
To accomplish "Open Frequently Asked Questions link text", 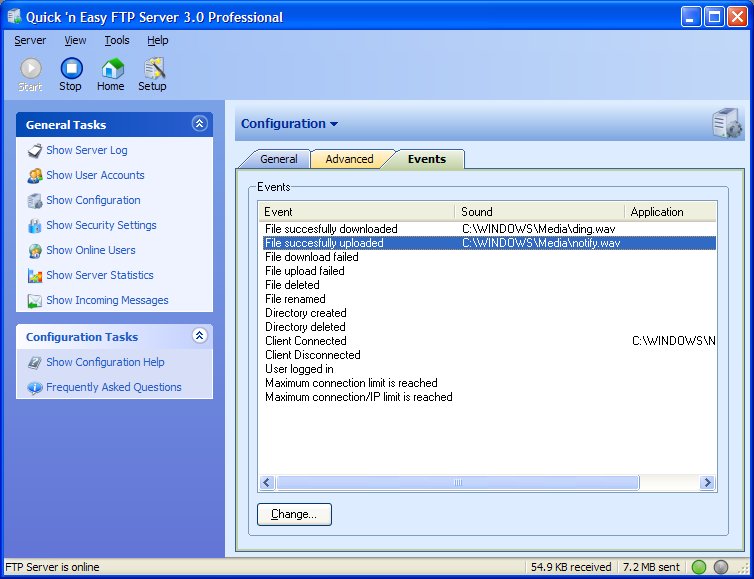I will click(113, 388).
